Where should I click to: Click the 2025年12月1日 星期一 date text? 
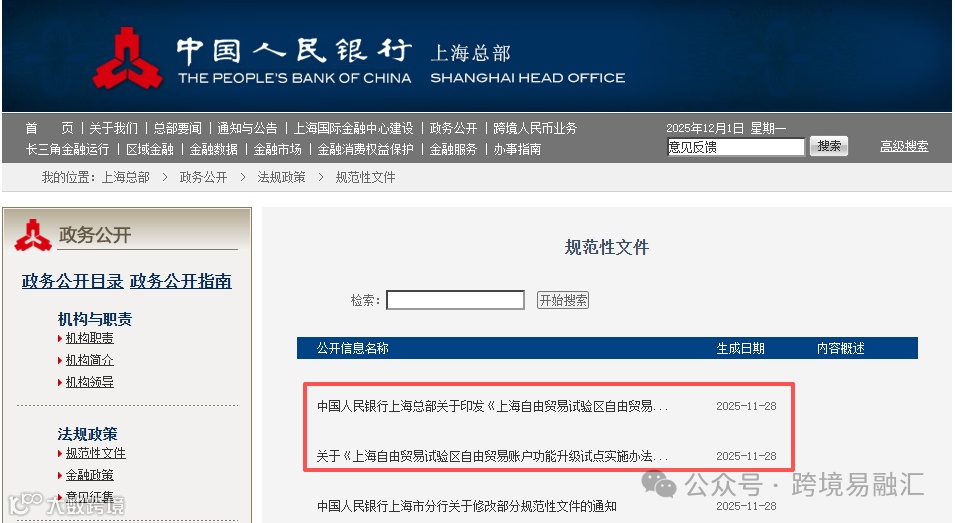pos(726,128)
